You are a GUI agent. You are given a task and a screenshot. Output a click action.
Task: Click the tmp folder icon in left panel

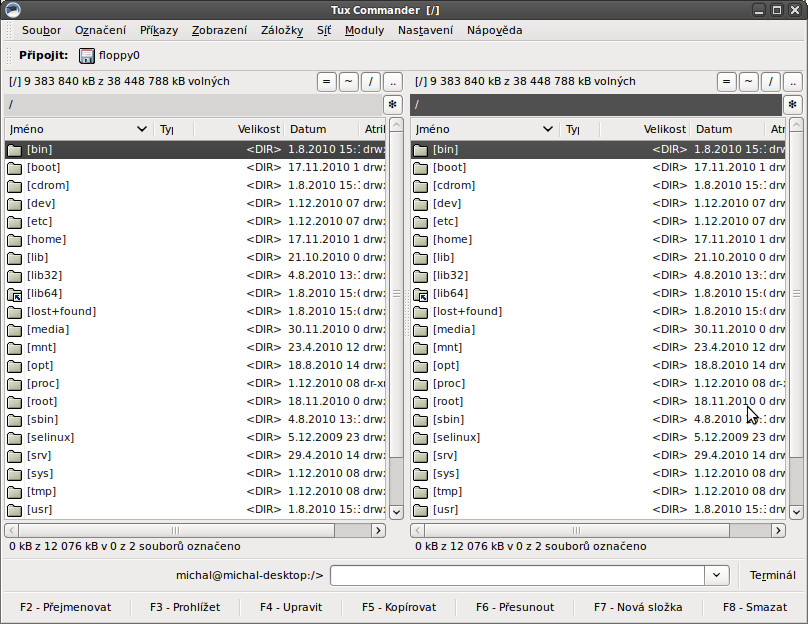[x=14, y=492]
